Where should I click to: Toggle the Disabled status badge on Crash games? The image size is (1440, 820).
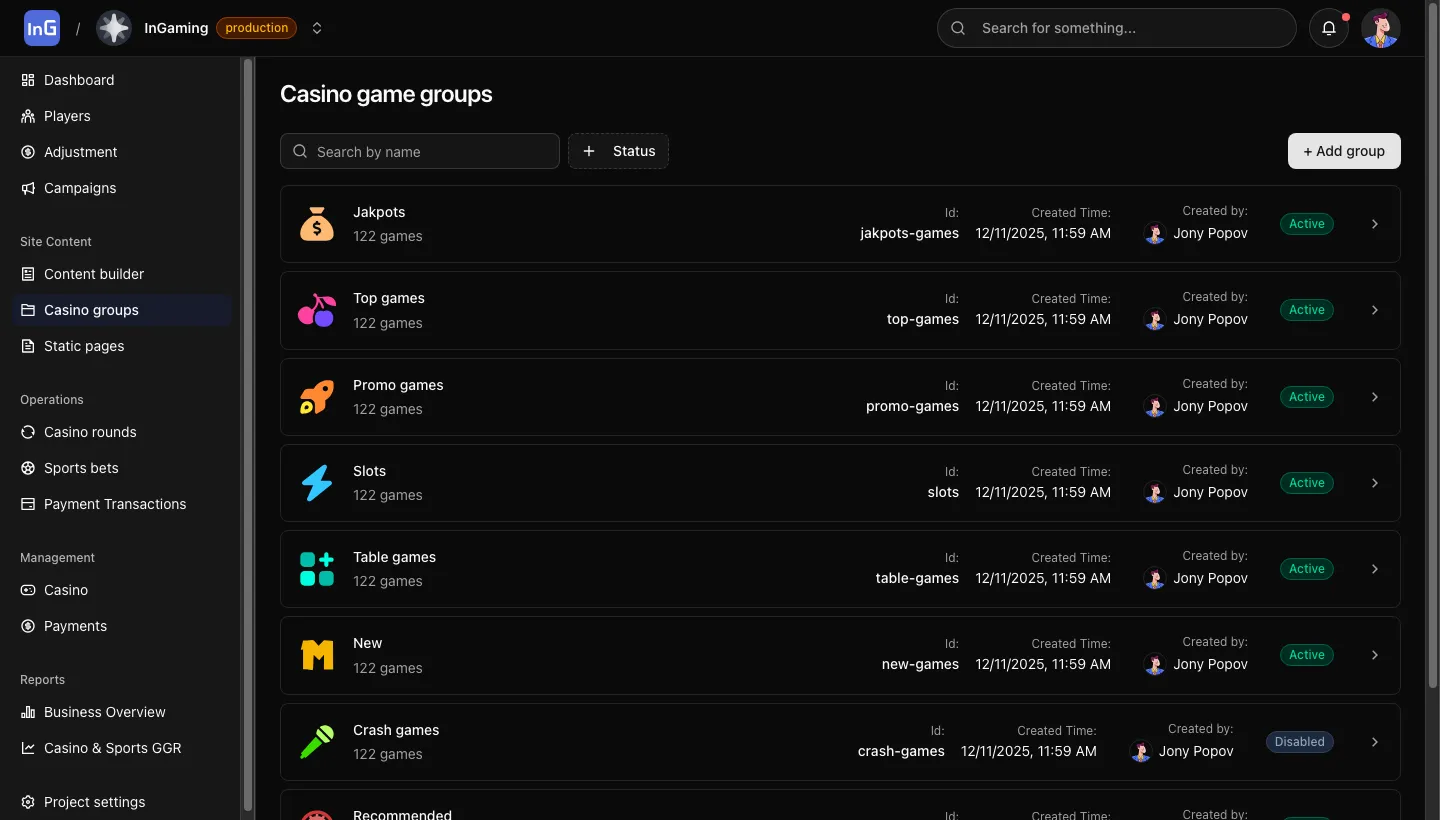[1299, 741]
